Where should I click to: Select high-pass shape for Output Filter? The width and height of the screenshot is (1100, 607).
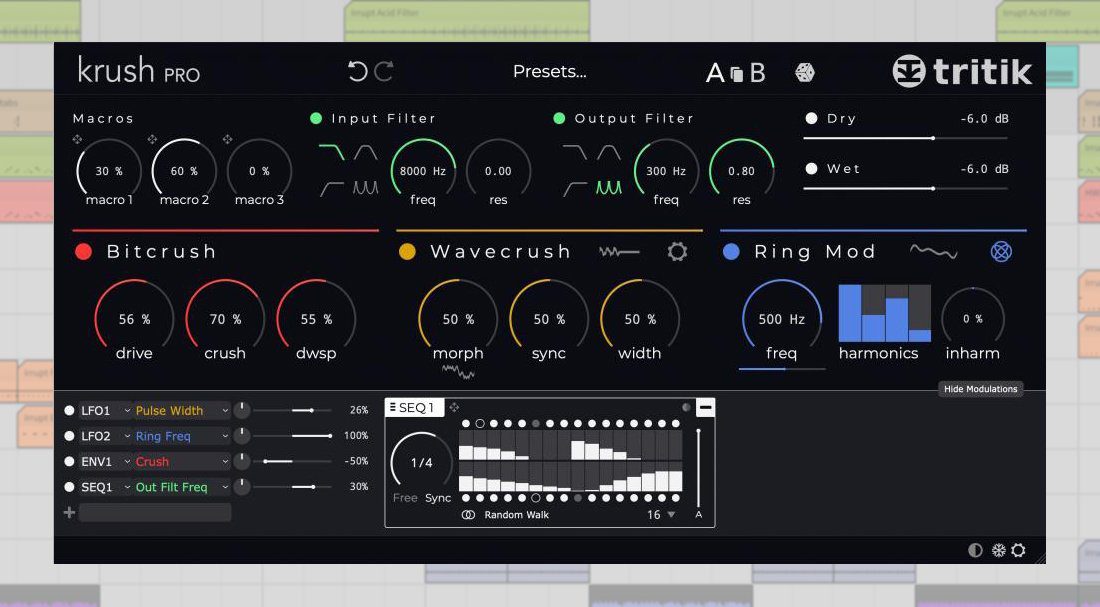click(575, 188)
